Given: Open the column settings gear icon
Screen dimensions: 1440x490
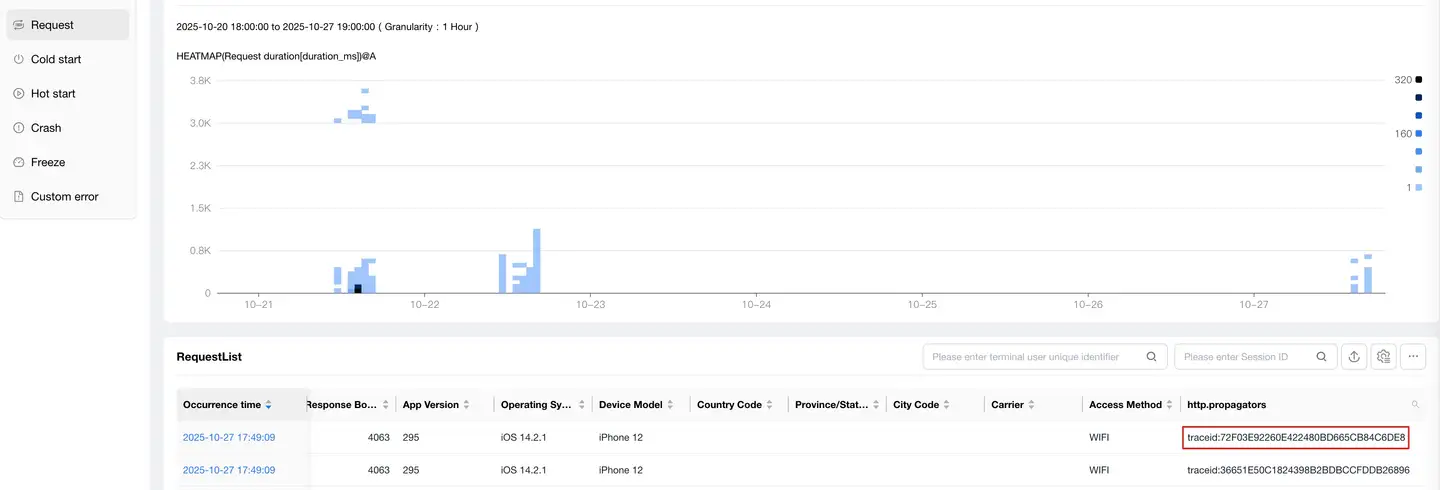Looking at the screenshot, I should click(x=1384, y=356).
